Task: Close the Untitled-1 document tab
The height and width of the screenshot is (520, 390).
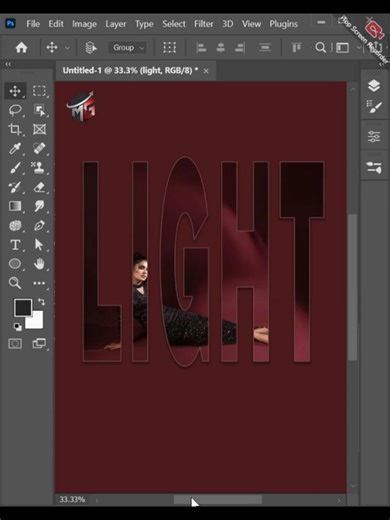Action: tap(206, 71)
